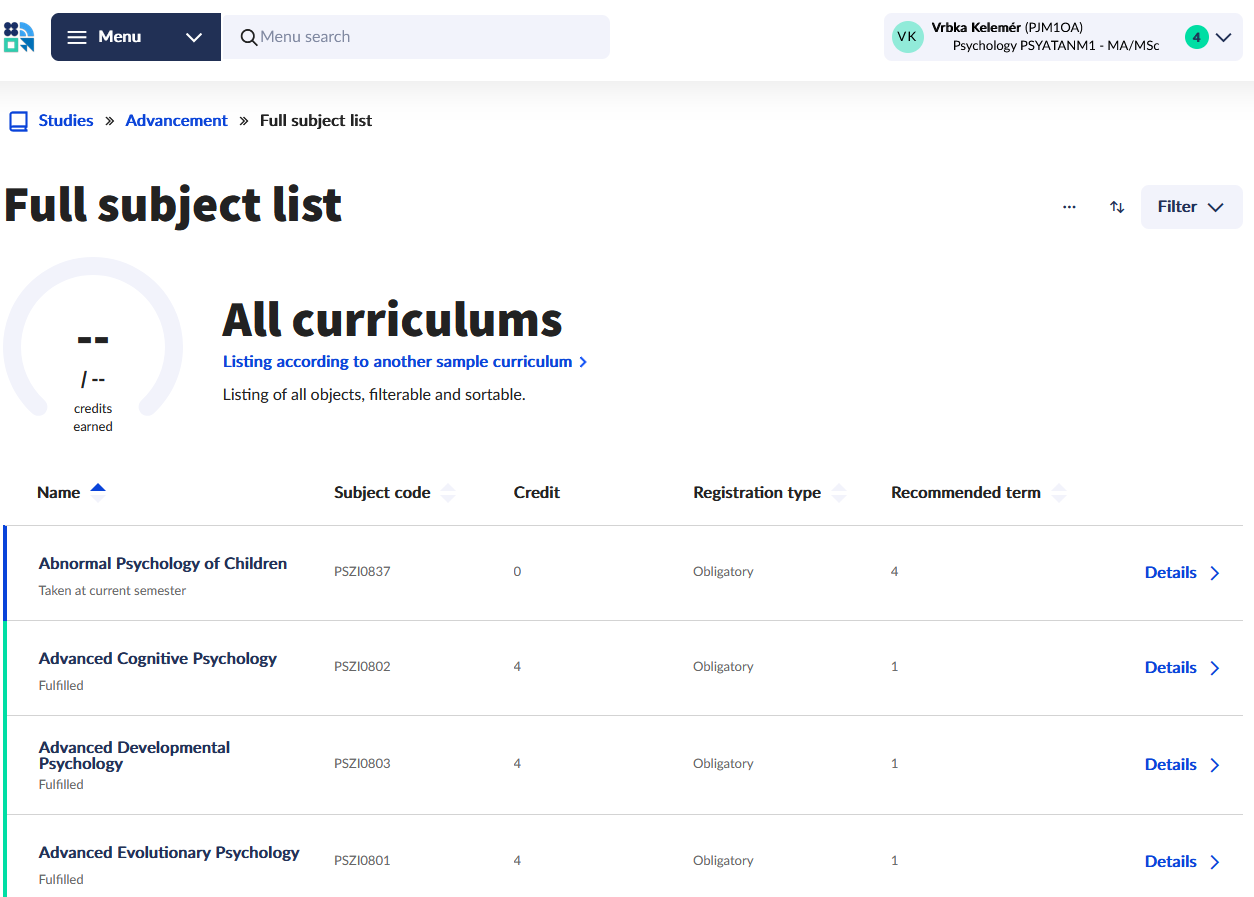Viewport: 1254px width, 897px height.
Task: Expand the main Menu dropdown chevron
Action: pyautogui.click(x=194, y=37)
